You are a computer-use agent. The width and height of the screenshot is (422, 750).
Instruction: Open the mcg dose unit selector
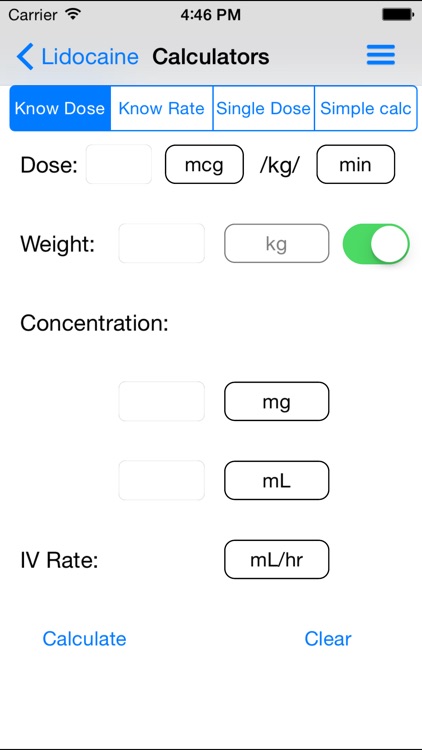[x=204, y=165]
